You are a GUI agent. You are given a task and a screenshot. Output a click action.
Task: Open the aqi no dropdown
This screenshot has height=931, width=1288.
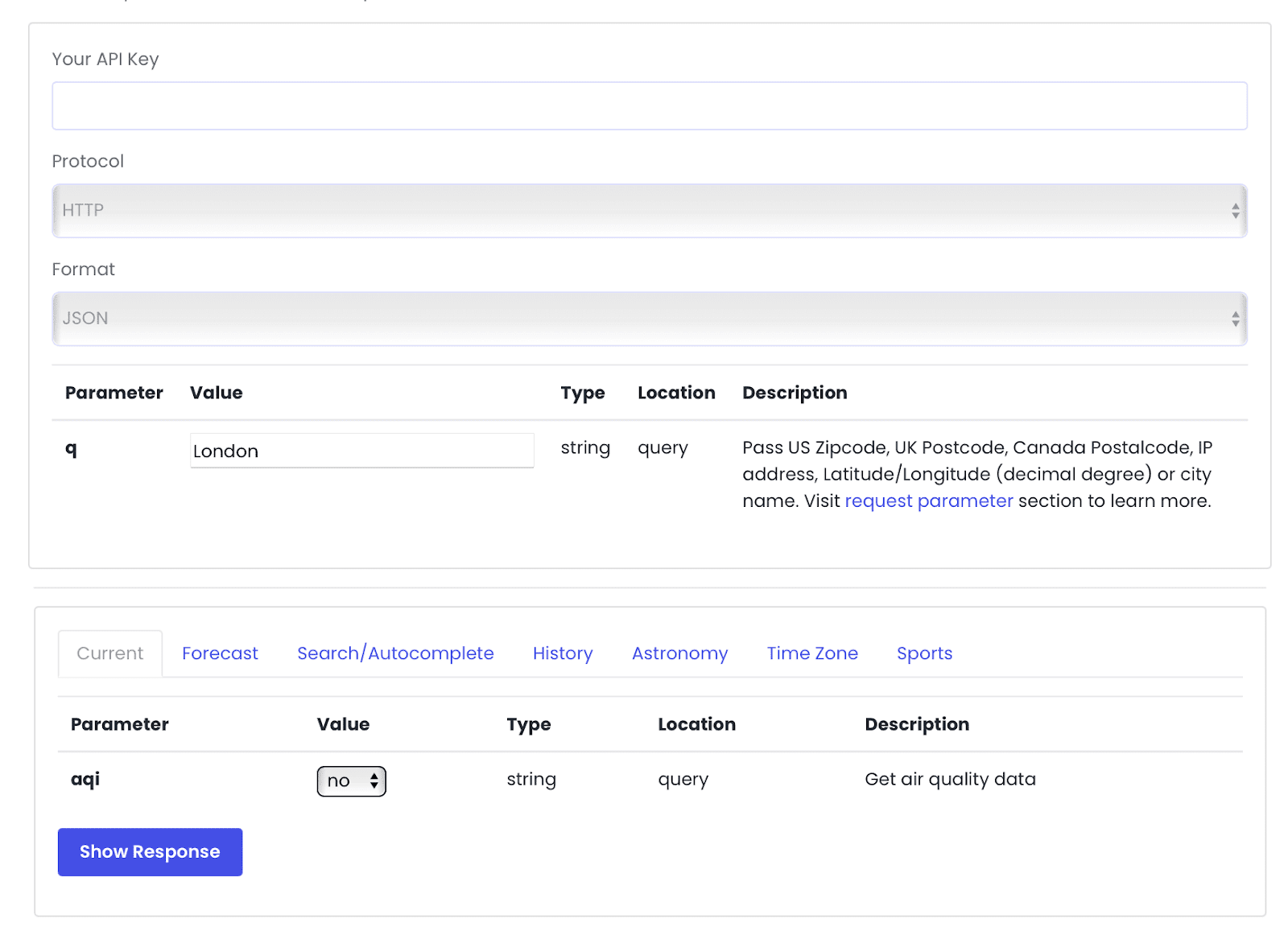pyautogui.click(x=352, y=781)
